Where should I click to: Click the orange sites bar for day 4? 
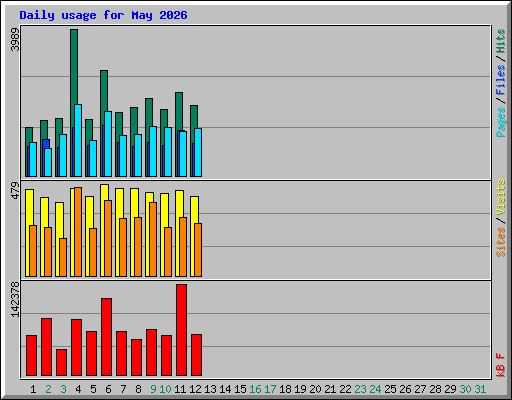click(x=78, y=232)
